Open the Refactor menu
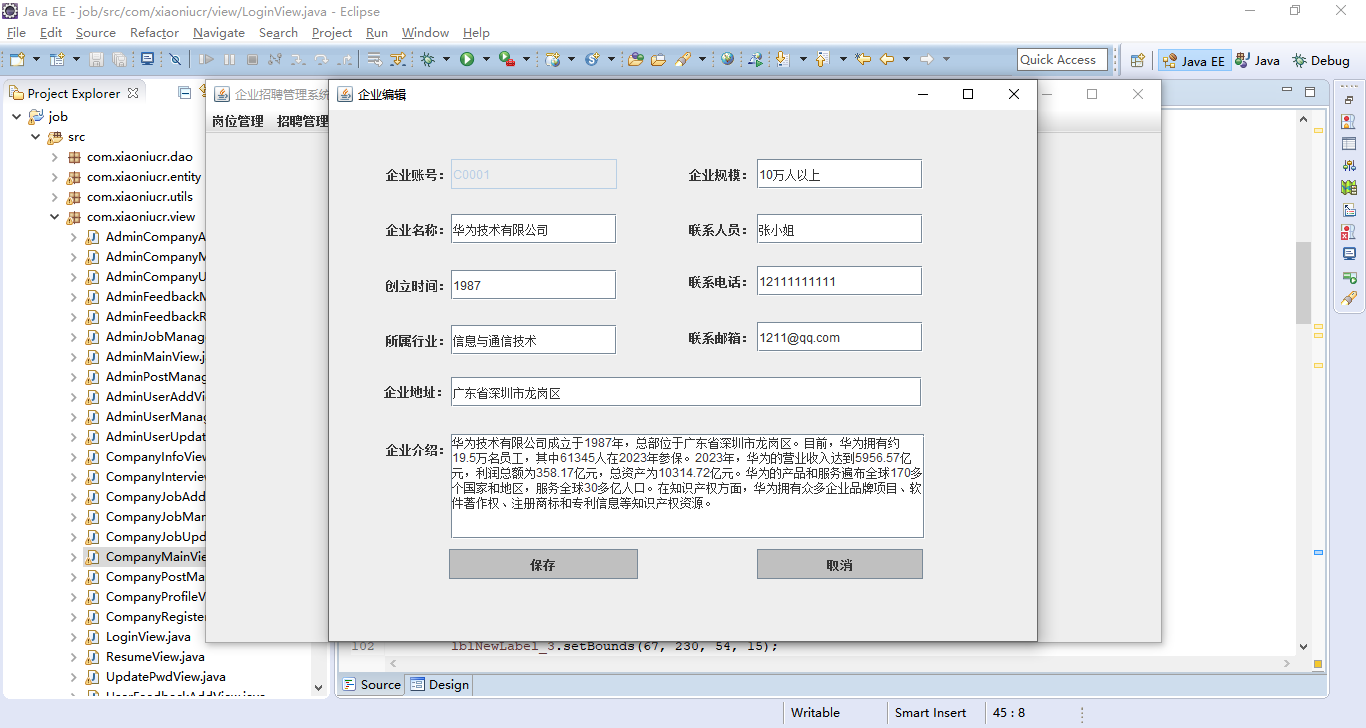 pyautogui.click(x=154, y=32)
